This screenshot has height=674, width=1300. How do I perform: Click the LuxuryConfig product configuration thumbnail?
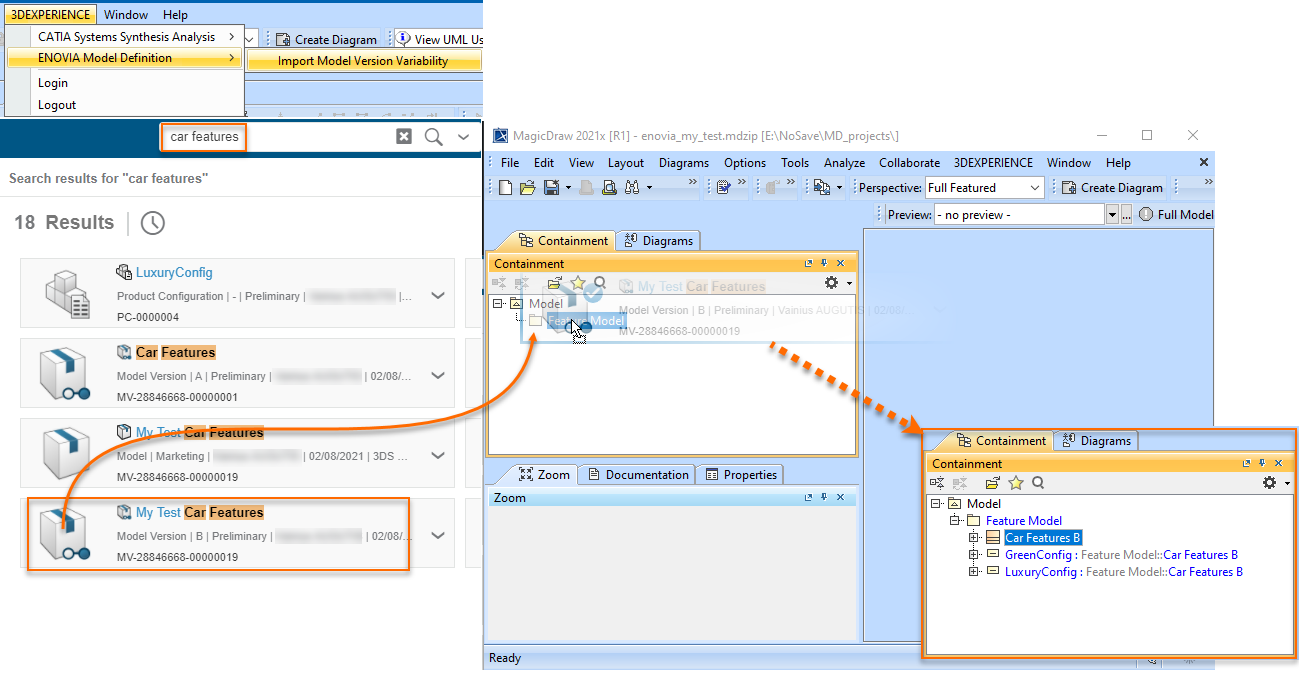tap(67, 295)
